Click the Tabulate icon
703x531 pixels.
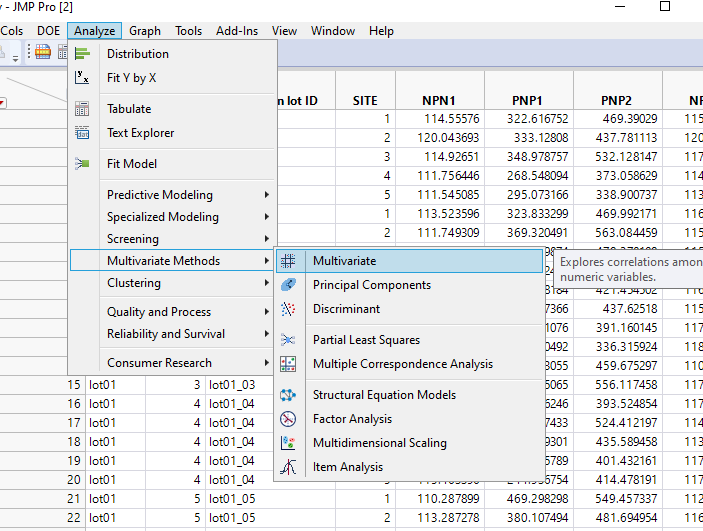[x=83, y=109]
